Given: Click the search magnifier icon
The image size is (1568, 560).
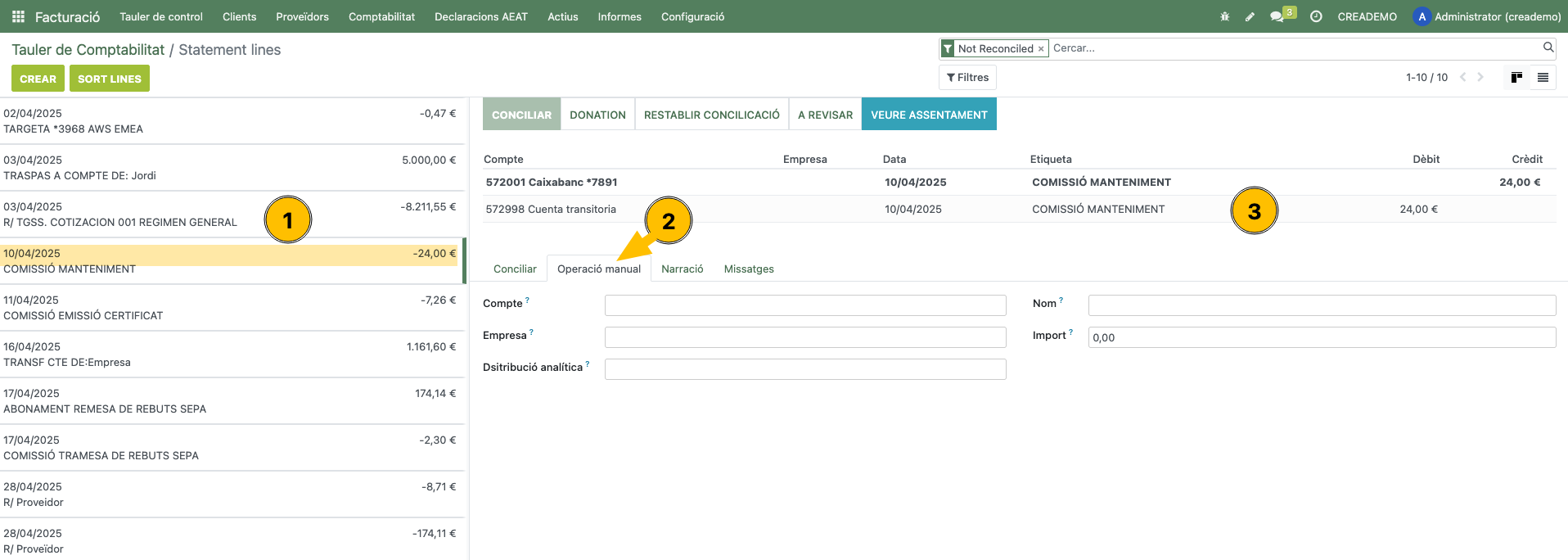Looking at the screenshot, I should (1548, 47).
